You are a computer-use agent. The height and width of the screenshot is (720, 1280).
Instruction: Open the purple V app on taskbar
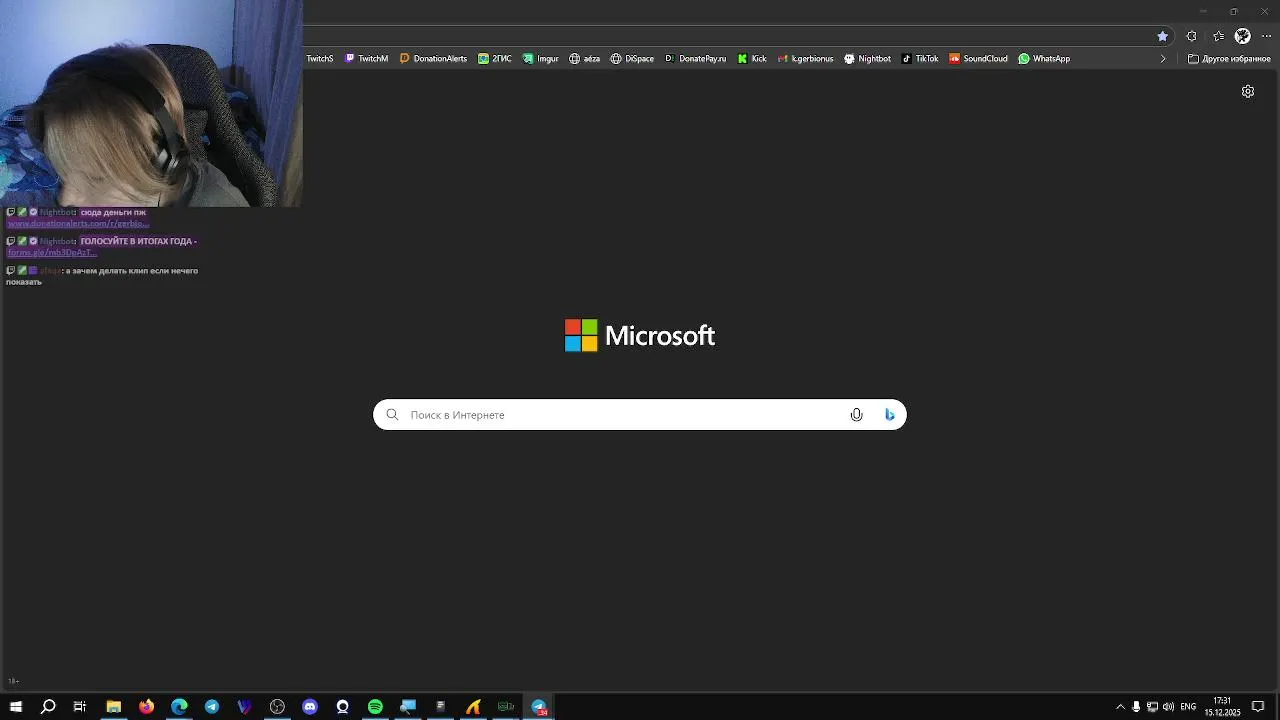[x=244, y=707]
